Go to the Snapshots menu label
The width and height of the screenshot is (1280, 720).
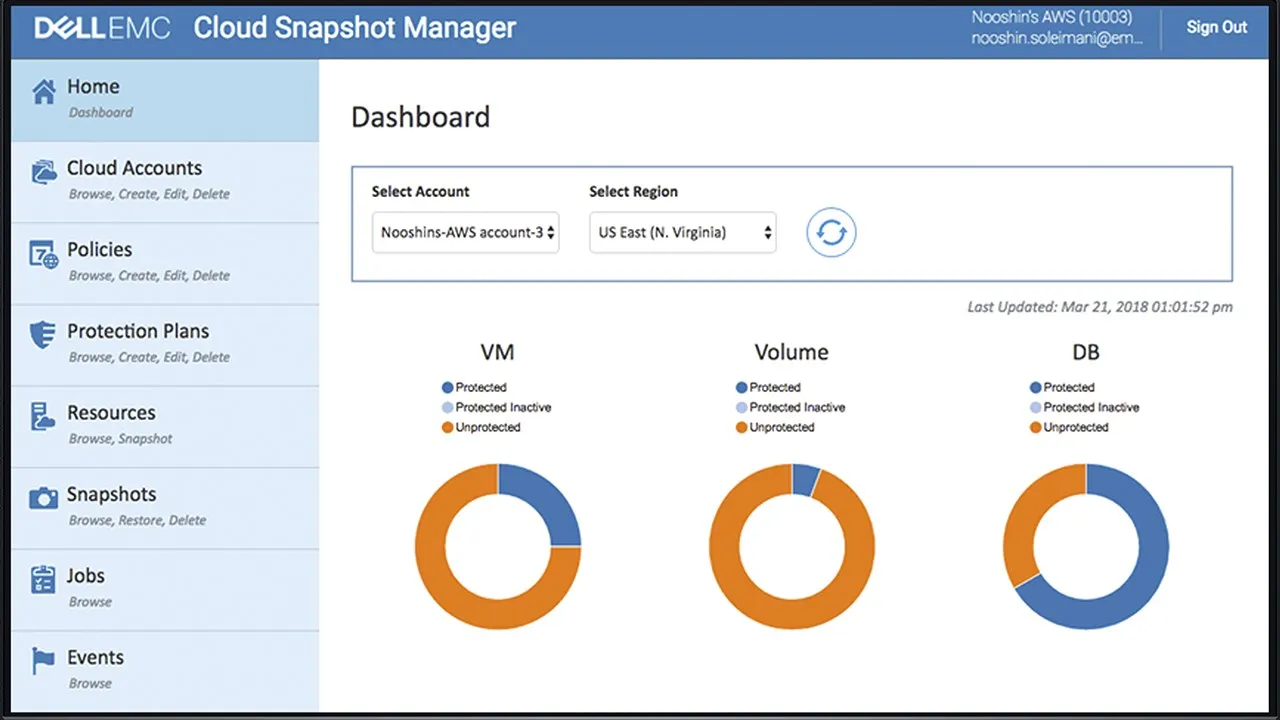coord(112,494)
